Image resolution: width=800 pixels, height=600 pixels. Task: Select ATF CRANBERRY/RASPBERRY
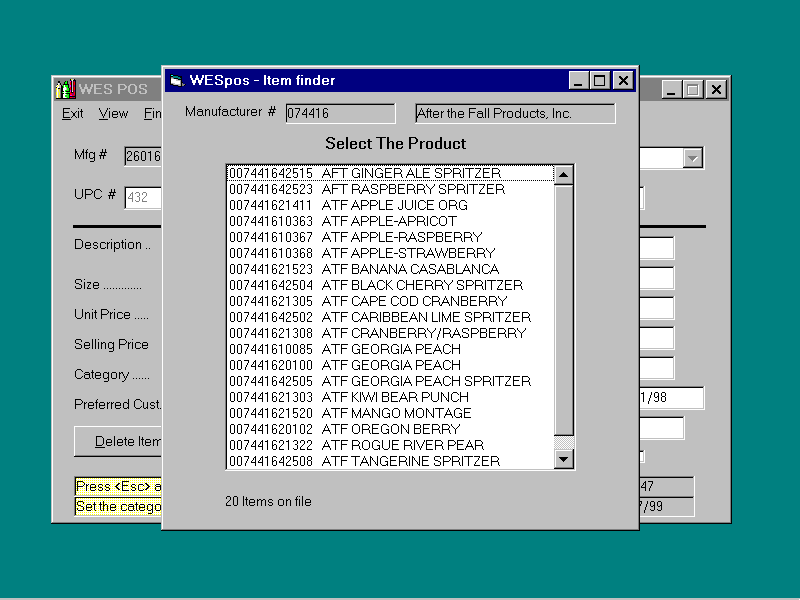pyautogui.click(x=390, y=333)
